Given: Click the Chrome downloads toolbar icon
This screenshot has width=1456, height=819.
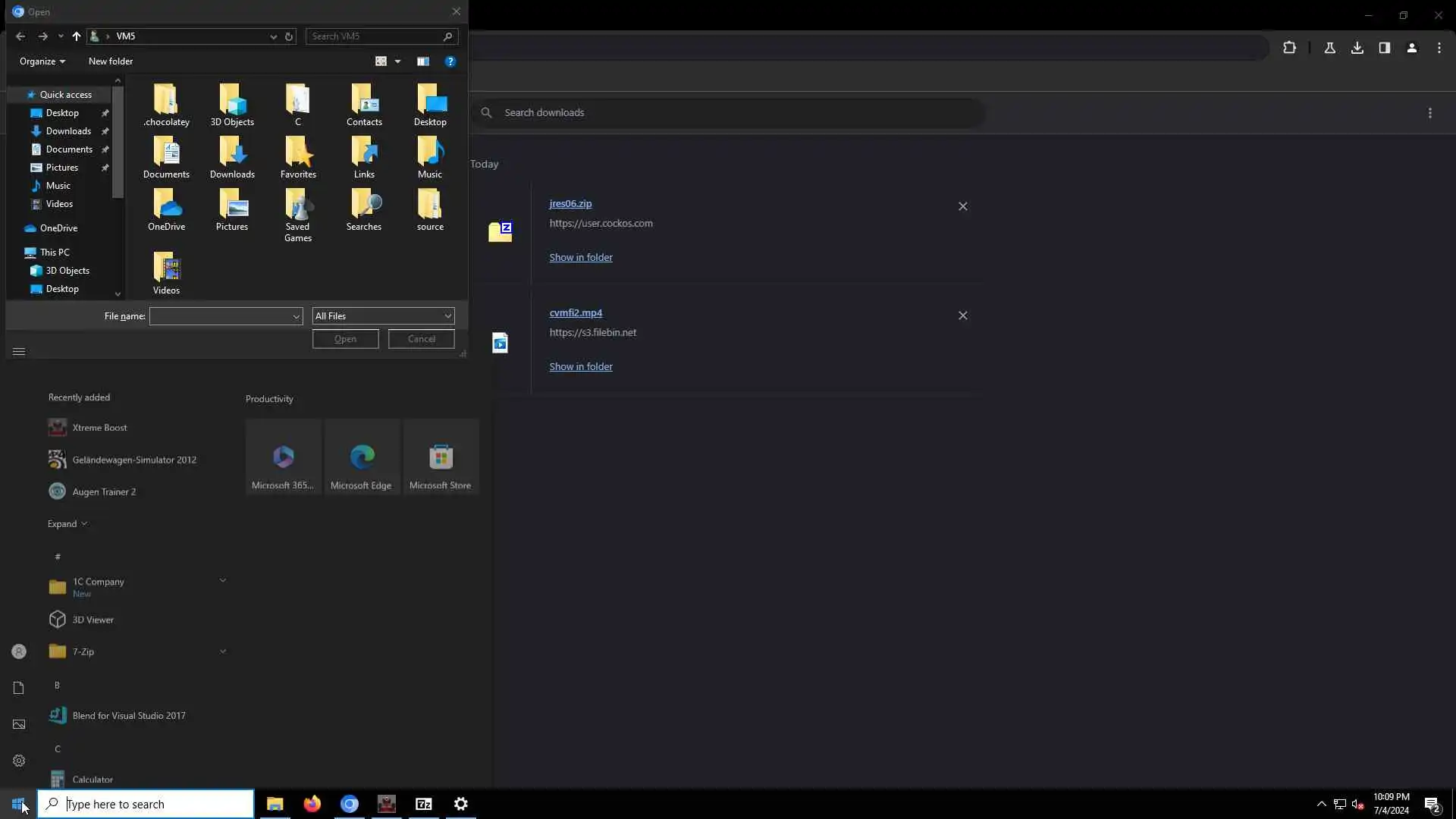Looking at the screenshot, I should click(x=1357, y=48).
